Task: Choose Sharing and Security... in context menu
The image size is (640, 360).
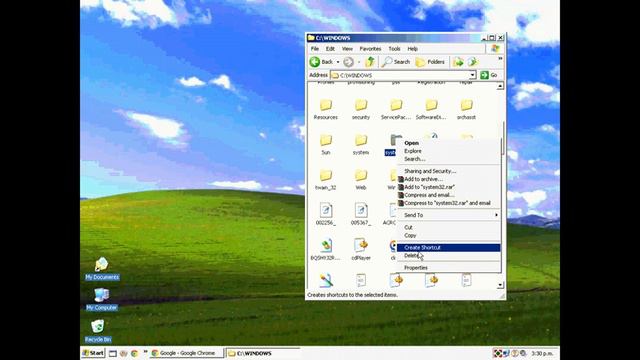Action: coord(449,171)
